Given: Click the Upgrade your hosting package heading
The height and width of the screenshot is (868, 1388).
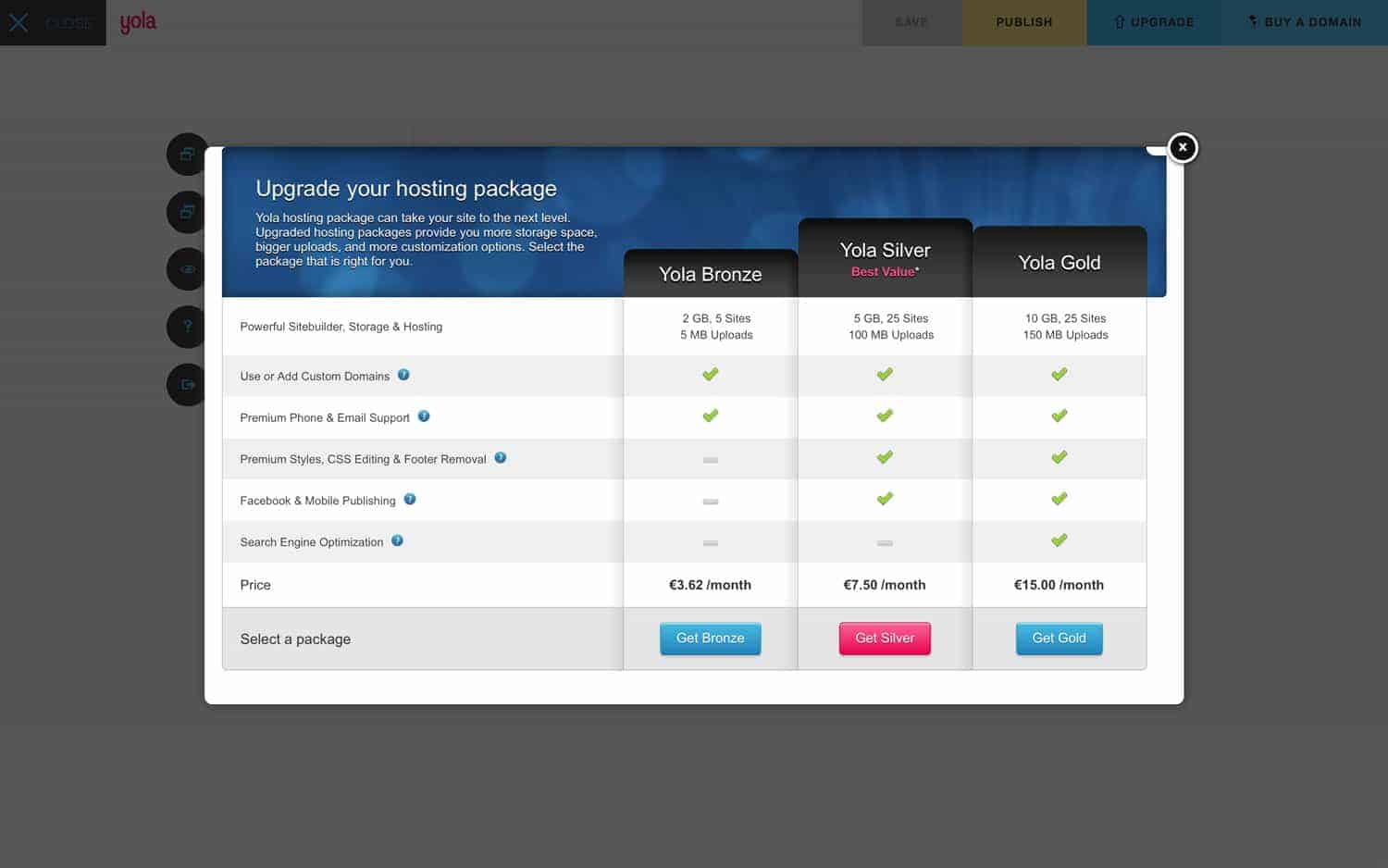Looking at the screenshot, I should [x=406, y=189].
